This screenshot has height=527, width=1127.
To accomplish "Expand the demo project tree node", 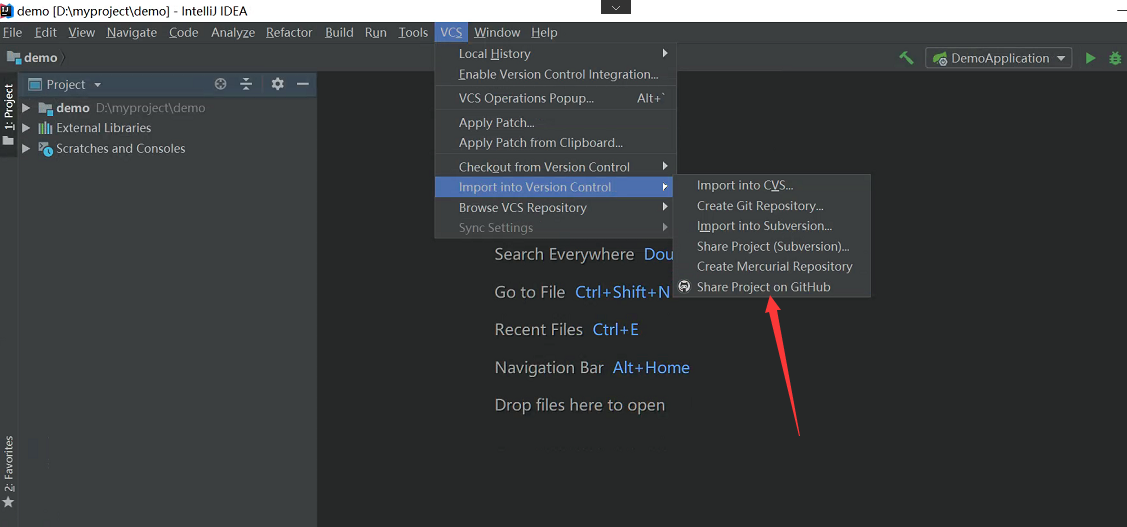I will tap(26, 108).
